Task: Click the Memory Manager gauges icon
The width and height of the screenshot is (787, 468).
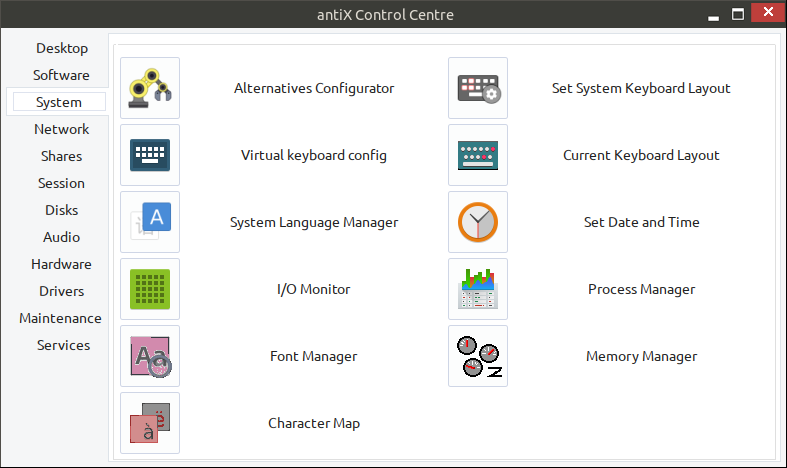Action: point(478,356)
